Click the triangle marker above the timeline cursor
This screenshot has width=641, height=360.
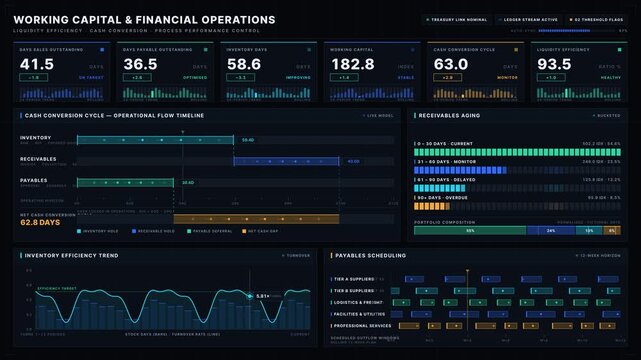click(183, 132)
